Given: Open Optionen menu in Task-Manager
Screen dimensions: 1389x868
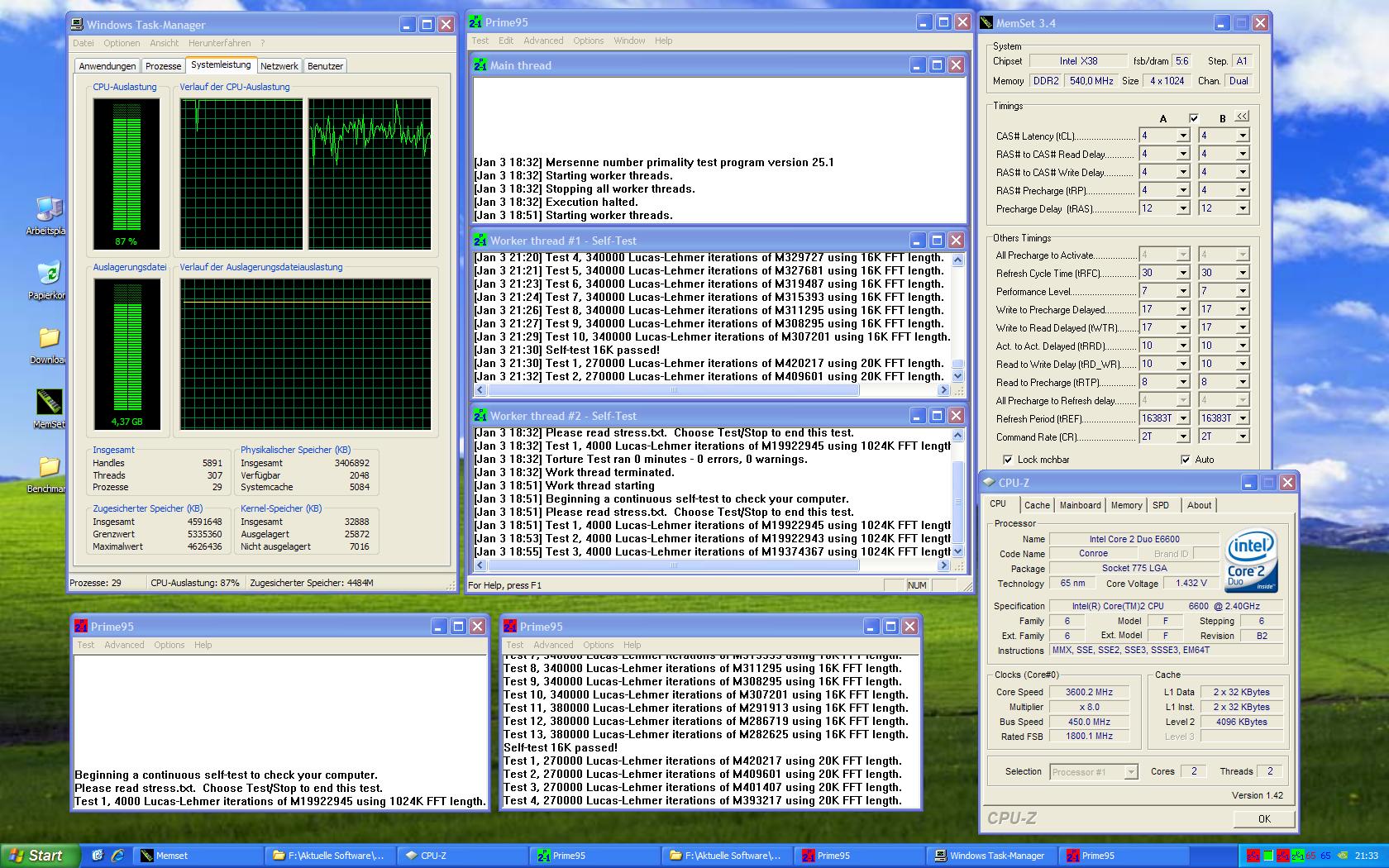Looking at the screenshot, I should click(122, 43).
